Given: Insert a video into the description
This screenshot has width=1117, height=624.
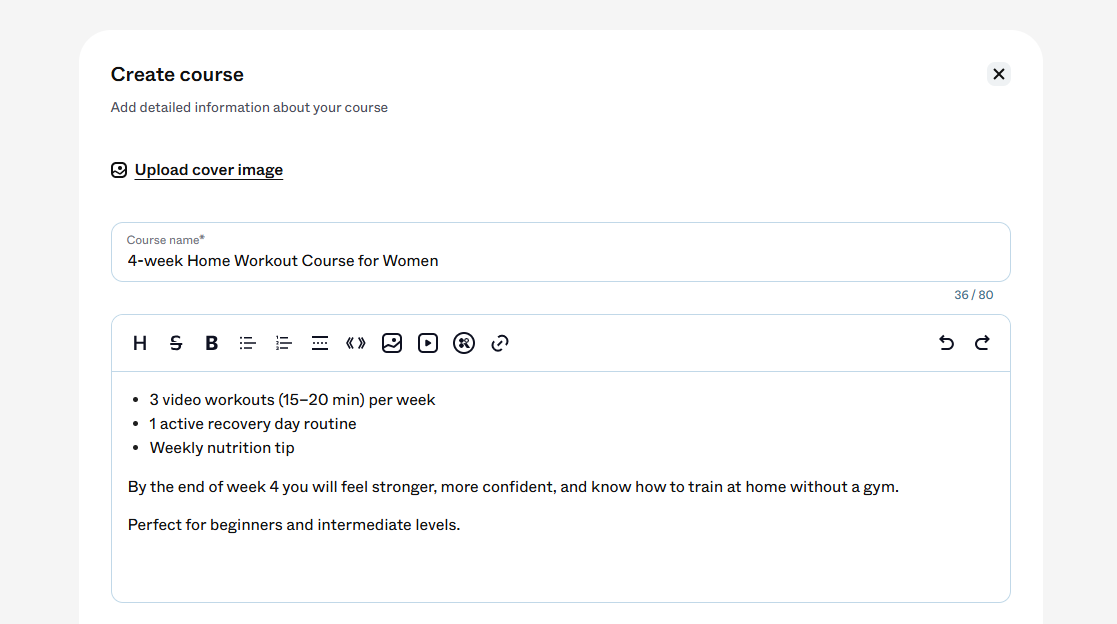Looking at the screenshot, I should click(427, 343).
